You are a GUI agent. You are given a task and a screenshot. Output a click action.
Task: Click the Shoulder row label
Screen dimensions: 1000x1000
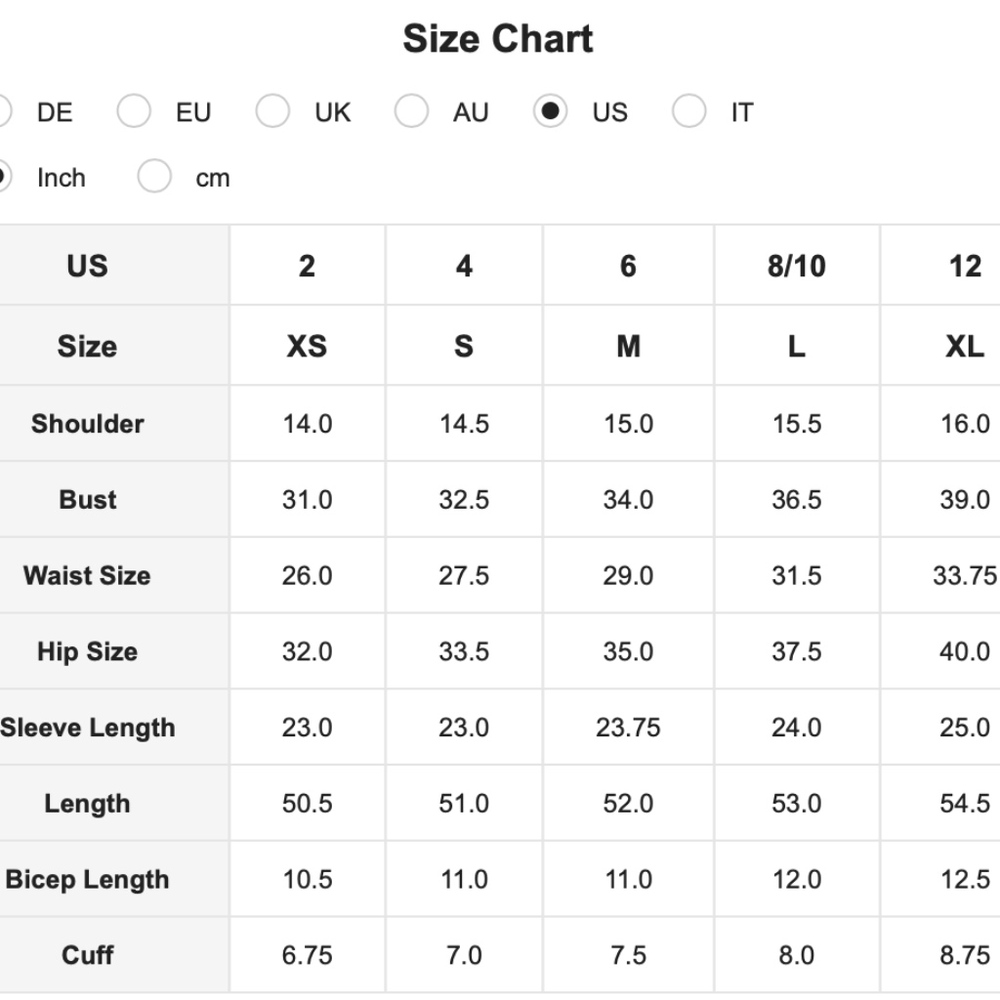[x=87, y=424]
